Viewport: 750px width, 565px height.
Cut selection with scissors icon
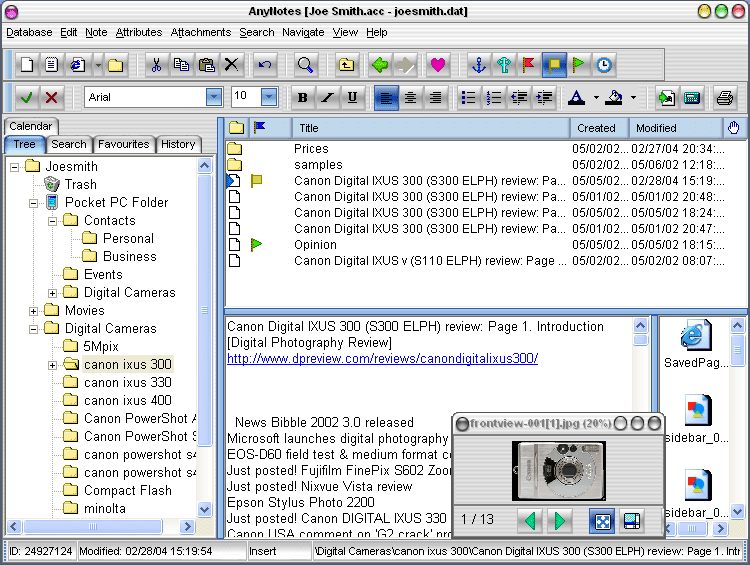156,65
